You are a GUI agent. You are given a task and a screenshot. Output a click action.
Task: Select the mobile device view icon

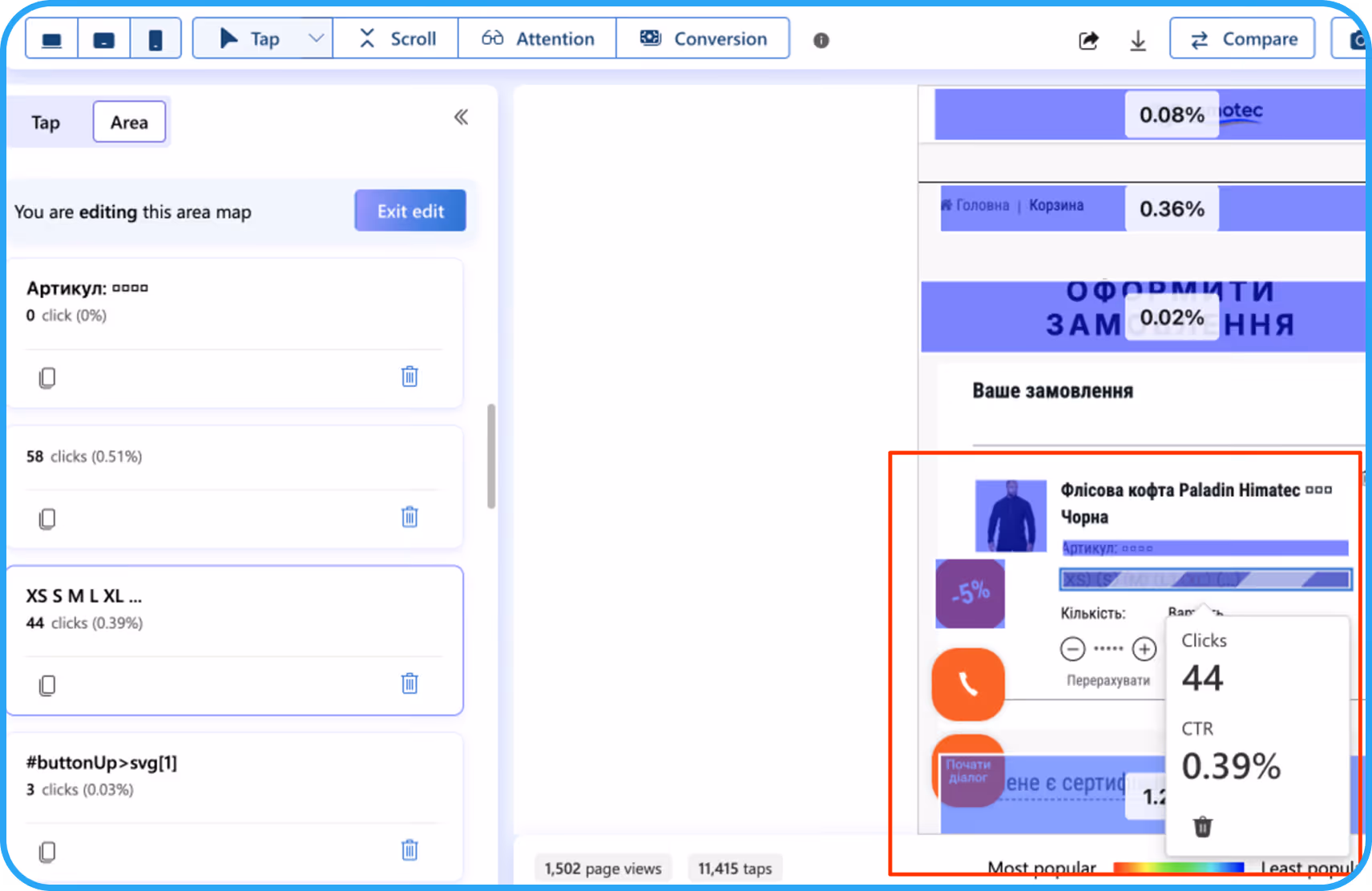tap(155, 39)
